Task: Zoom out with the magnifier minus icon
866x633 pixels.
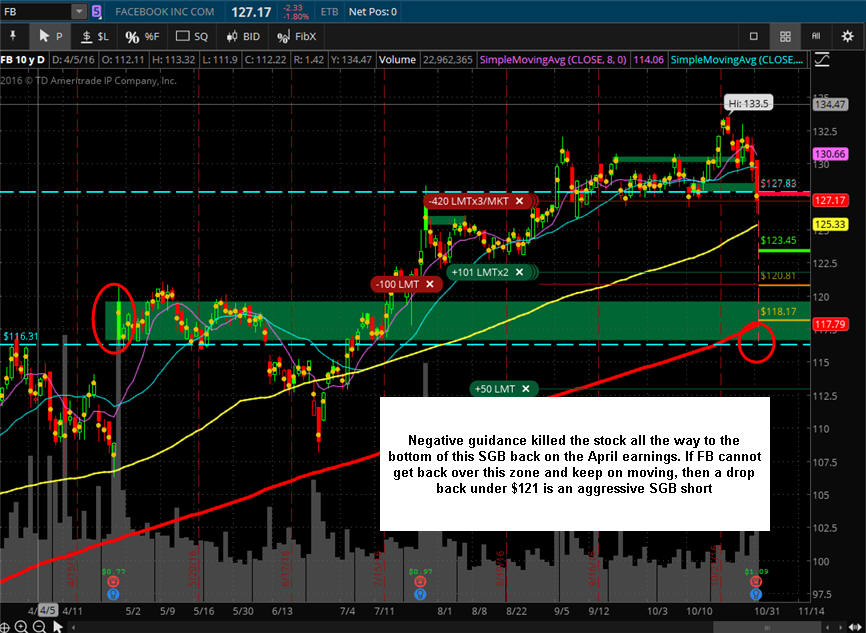Action: tap(39, 626)
